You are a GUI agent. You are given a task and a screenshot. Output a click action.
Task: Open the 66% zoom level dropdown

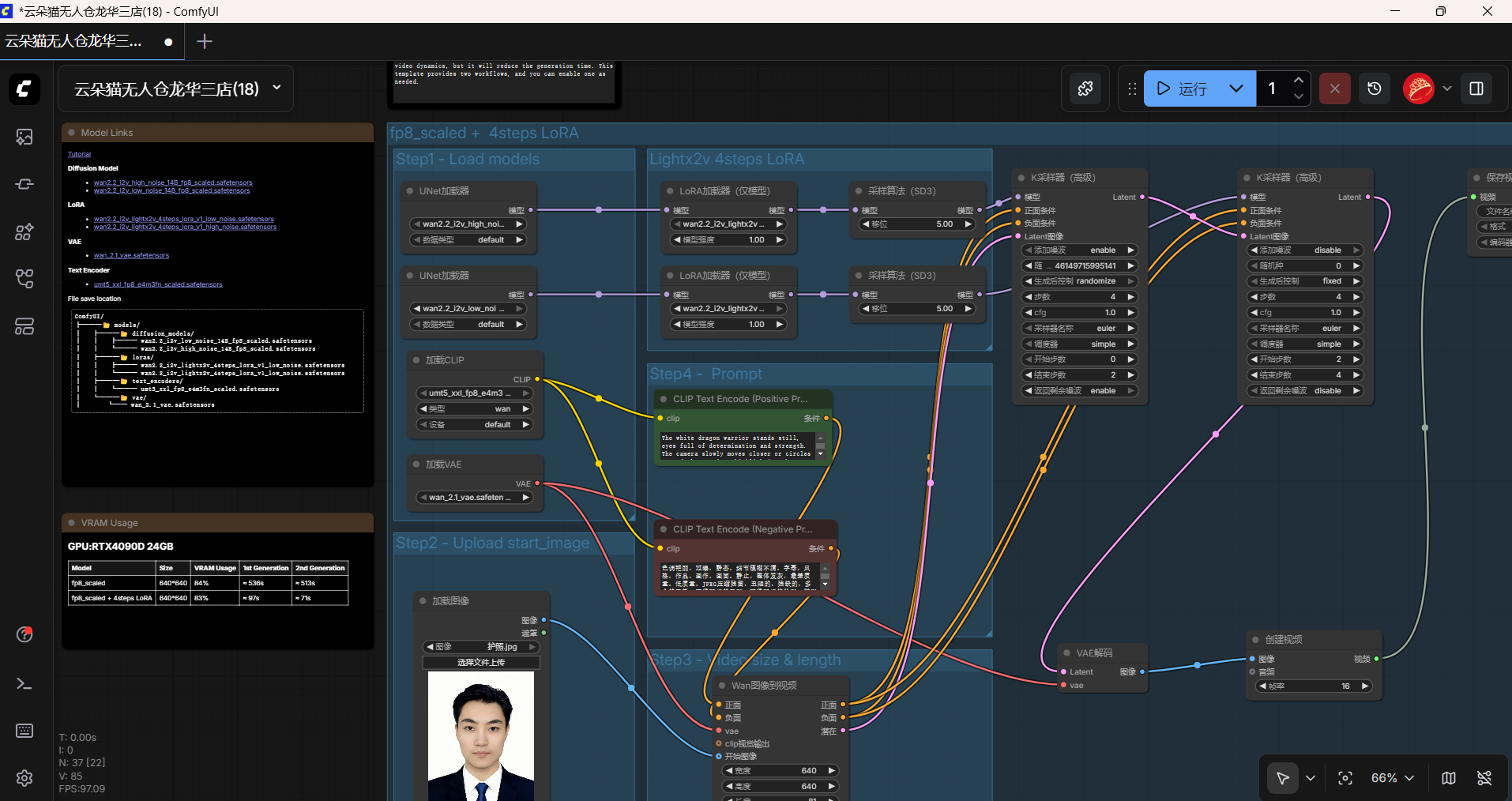click(1392, 778)
